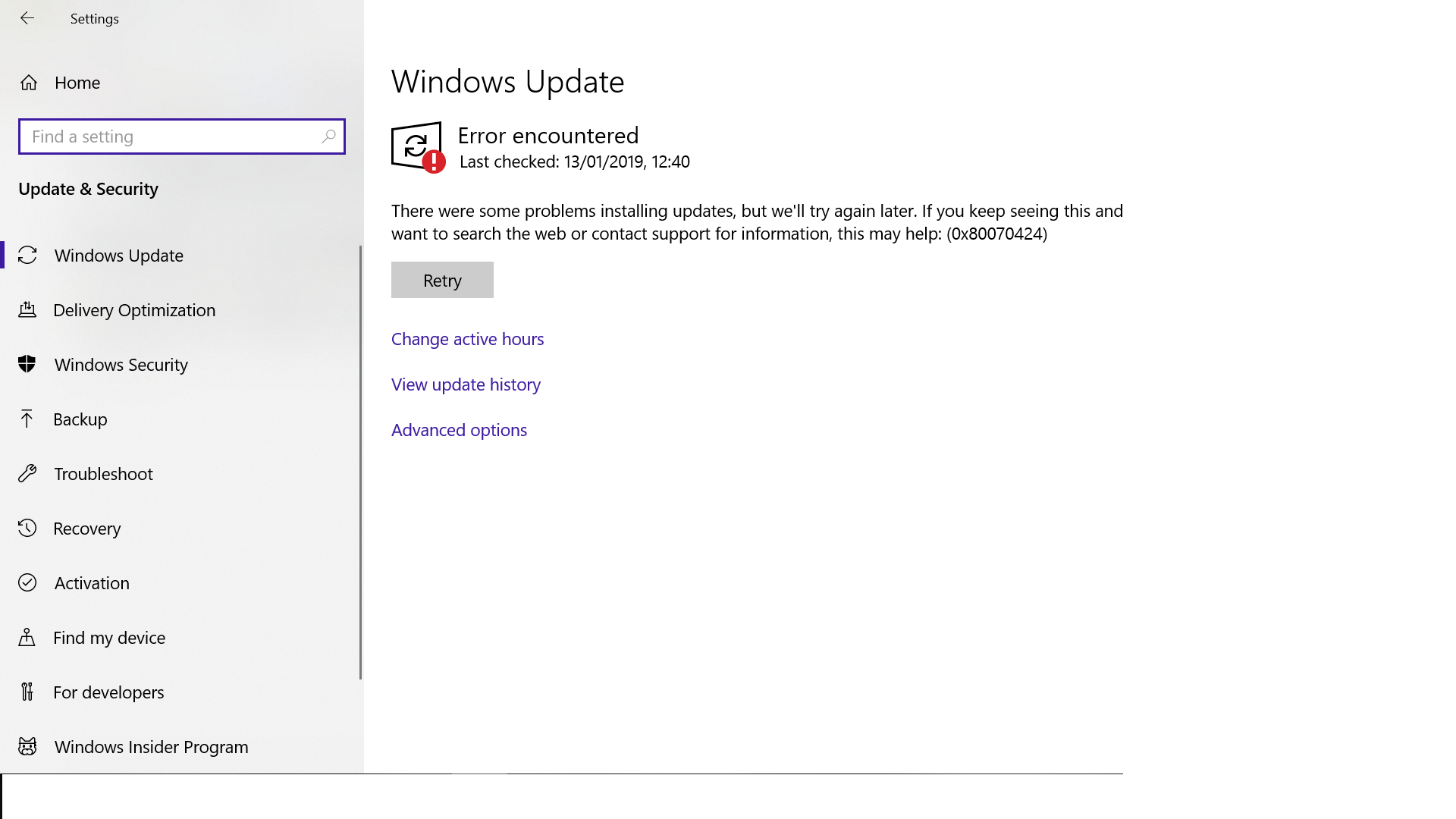Click the Windows Security shield icon
This screenshot has width=1456, height=819.
(x=27, y=365)
